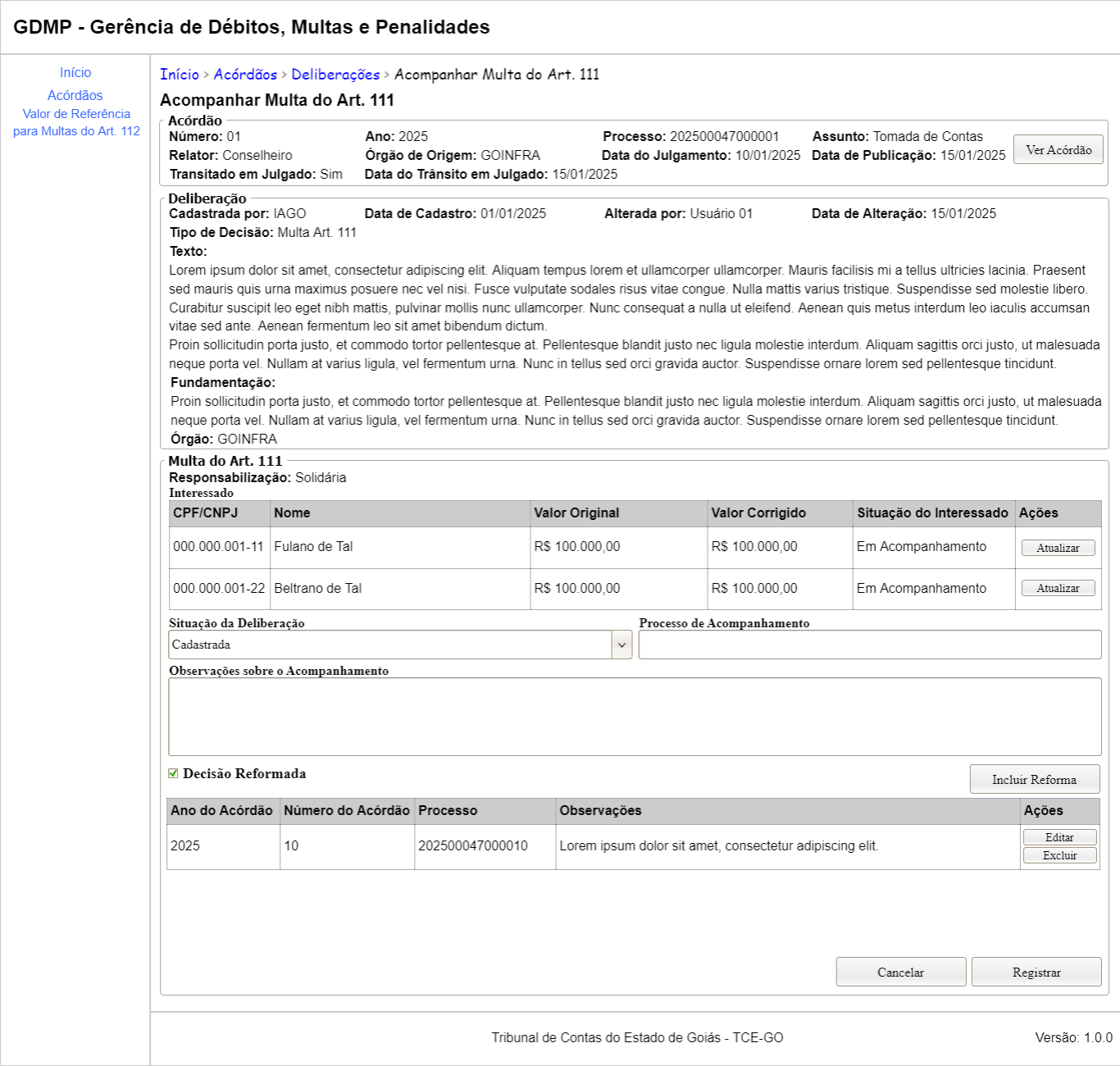Open Valor de Referência para Multas sidebar link

point(76,122)
